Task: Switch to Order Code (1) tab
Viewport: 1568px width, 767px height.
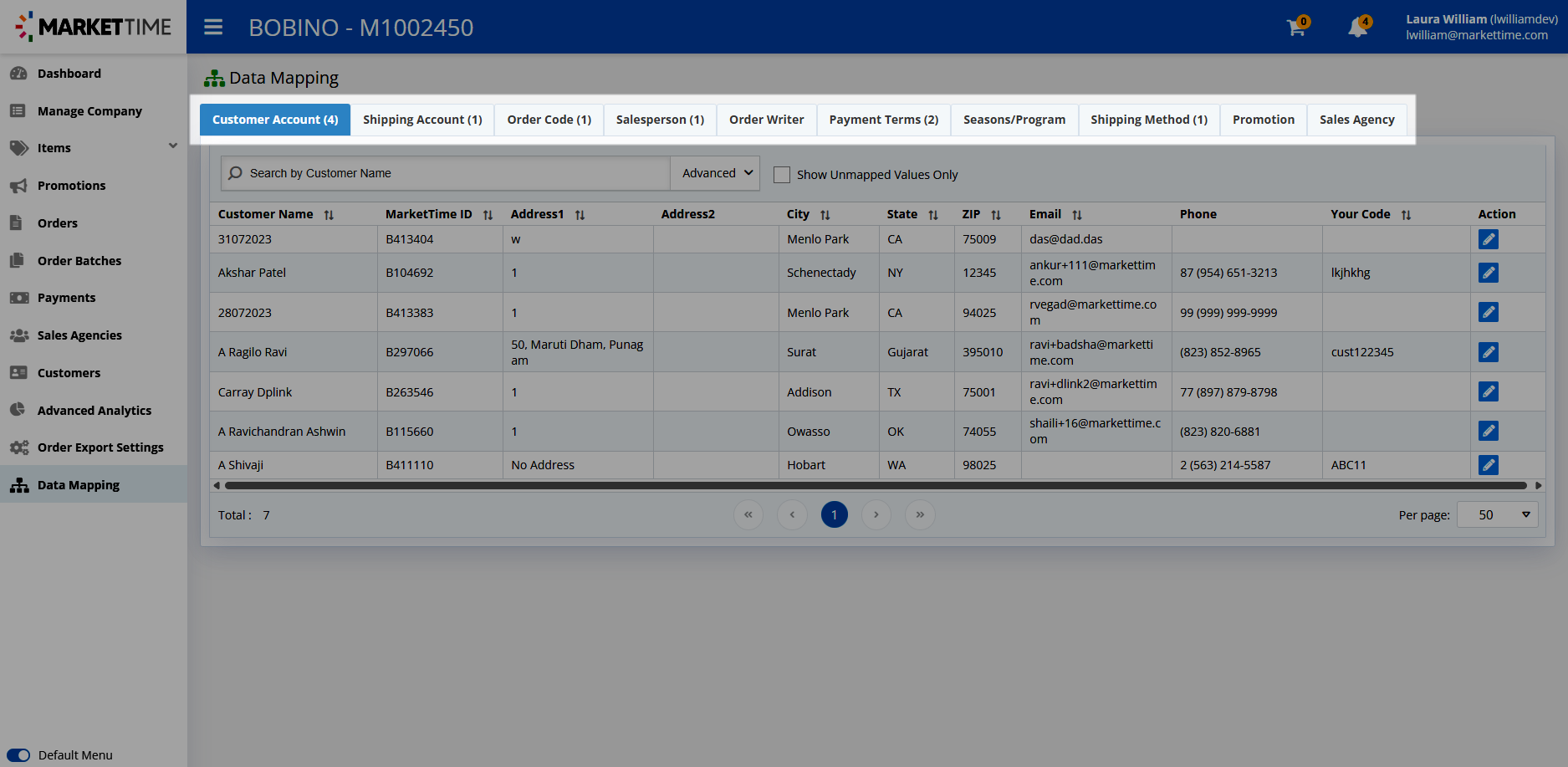Action: click(x=549, y=120)
